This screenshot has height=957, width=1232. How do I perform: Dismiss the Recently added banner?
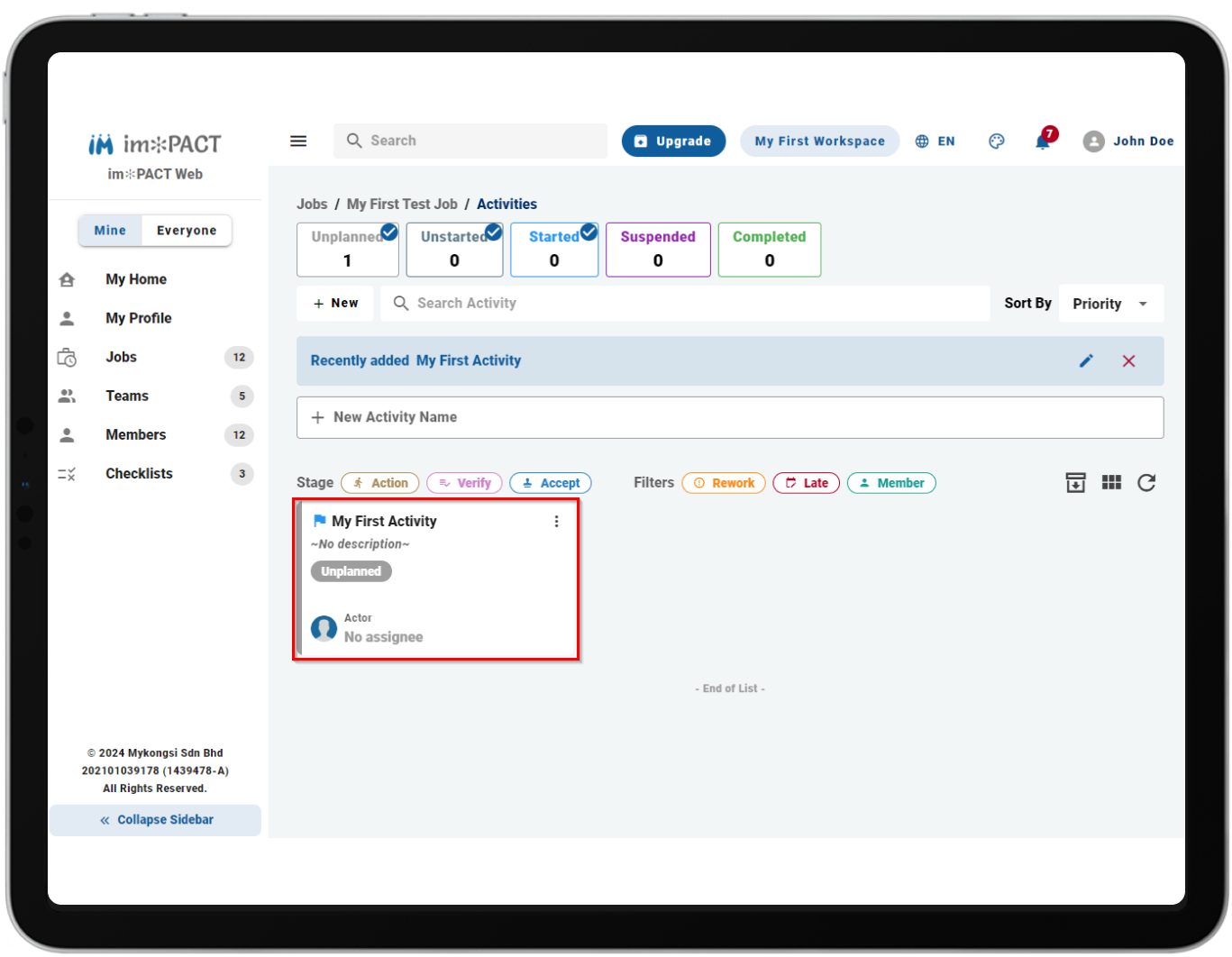pos(1128,360)
